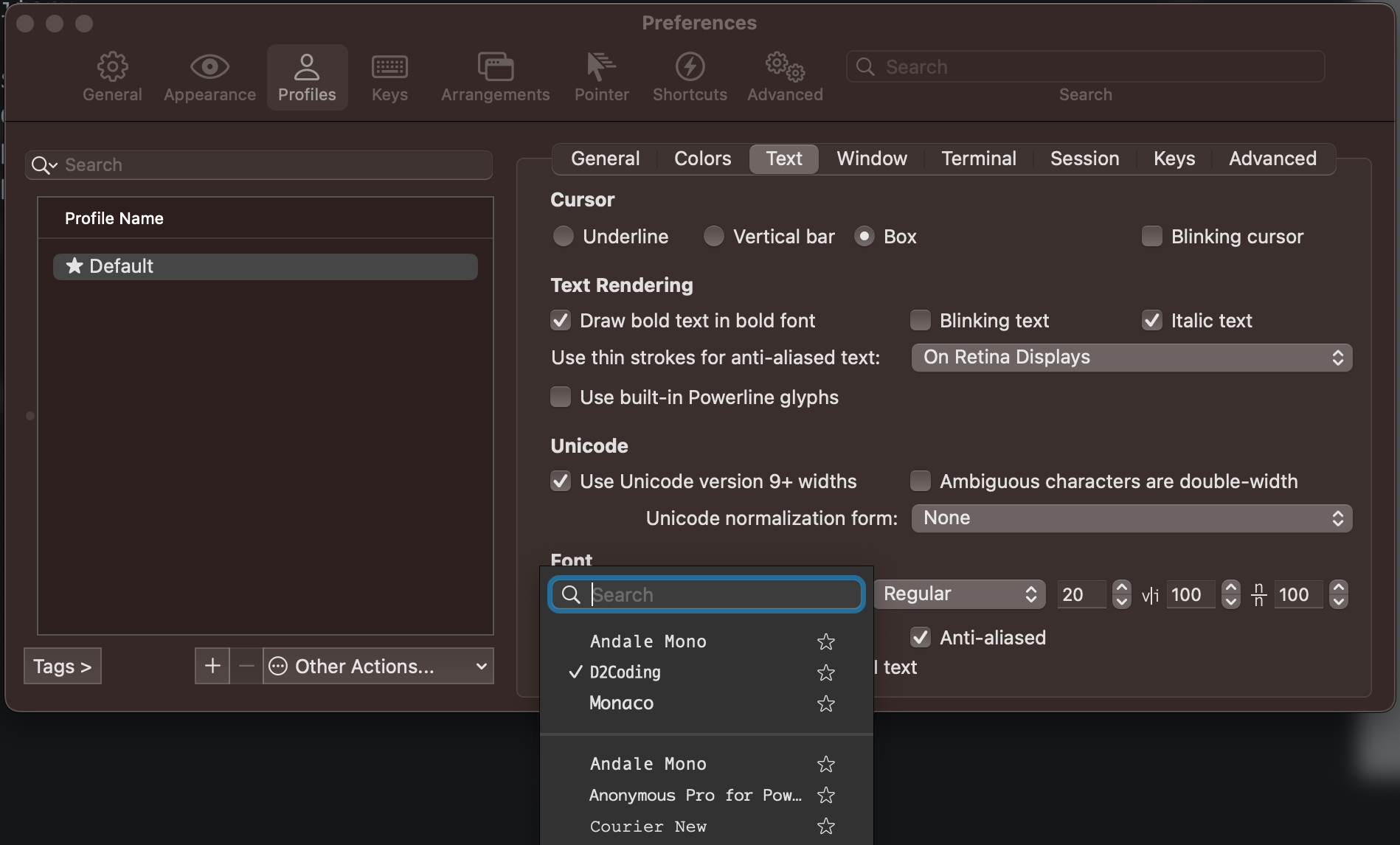The image size is (1400, 845).
Task: Click the remove profile minus button
Action: click(x=246, y=666)
